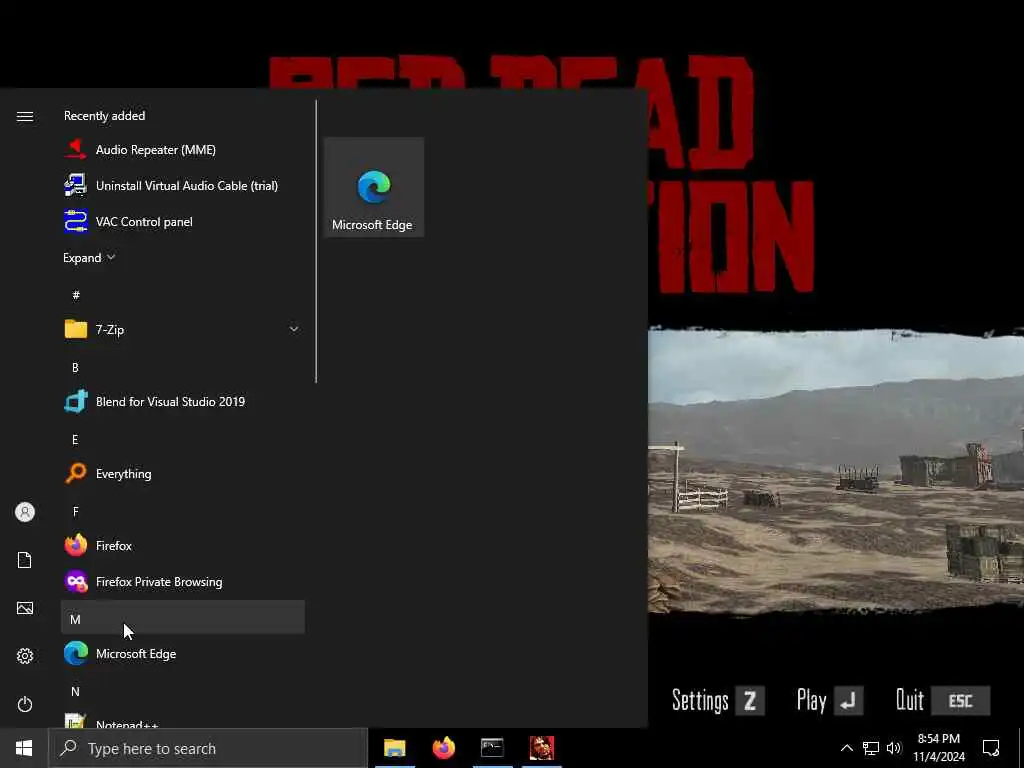Image resolution: width=1024 pixels, height=768 pixels.
Task: Launch Microsoft Edge from the app list
Action: click(183, 653)
